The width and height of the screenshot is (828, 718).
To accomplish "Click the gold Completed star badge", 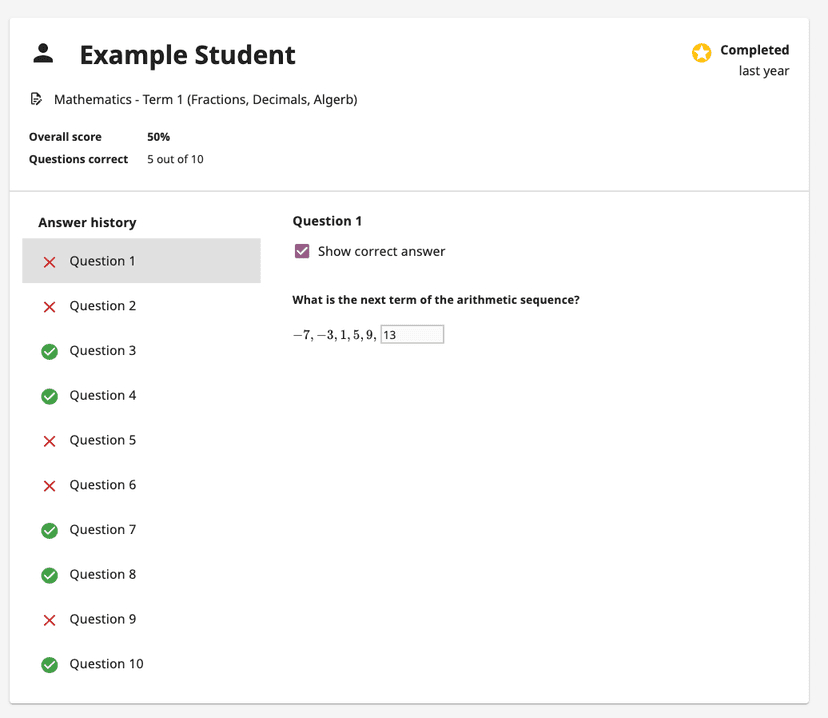I will point(703,51).
